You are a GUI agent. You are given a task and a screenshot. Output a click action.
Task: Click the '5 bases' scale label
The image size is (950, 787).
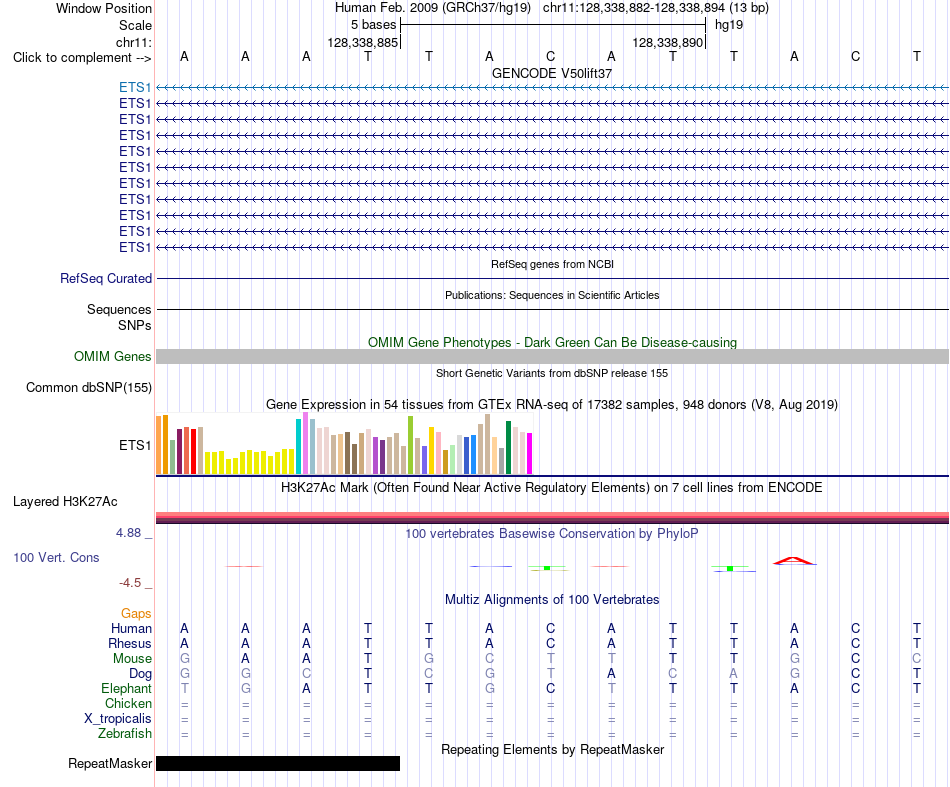(x=373, y=25)
